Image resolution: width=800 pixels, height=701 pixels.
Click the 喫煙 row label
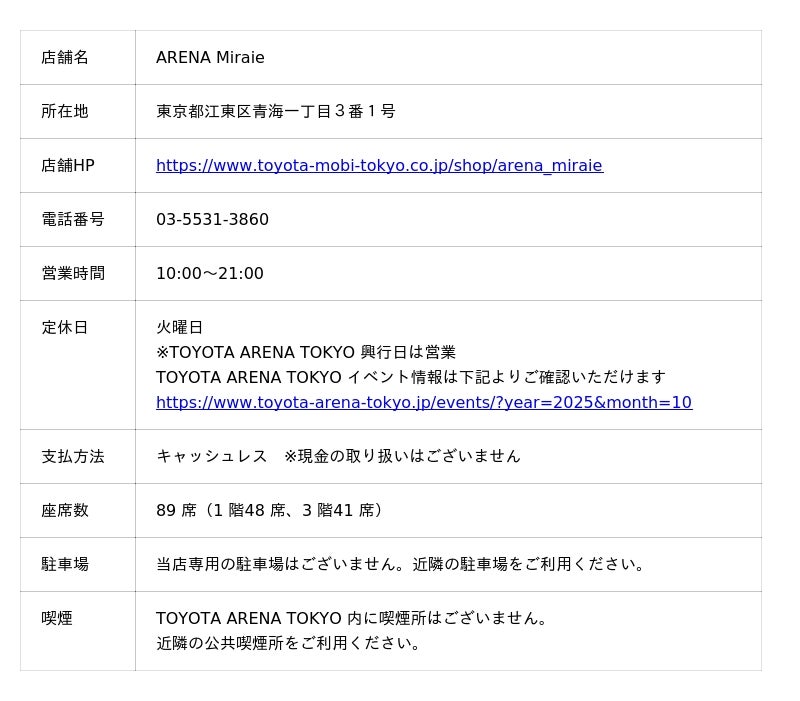tap(57, 619)
